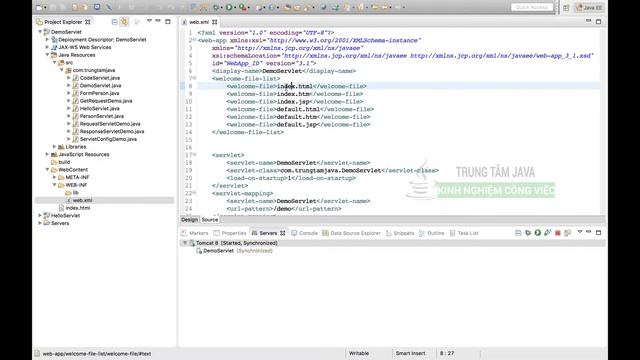Collapse the com.trungtamjava package
This screenshot has width=640, height=360.
(62, 70)
